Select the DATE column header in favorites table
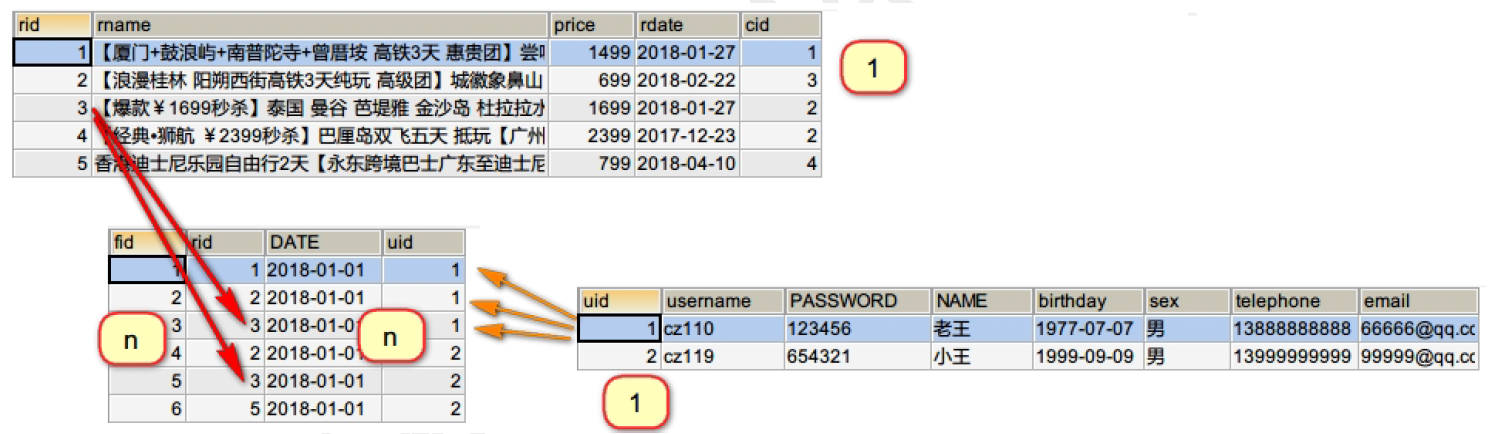Viewport: 1492px width, 434px height. [323, 242]
